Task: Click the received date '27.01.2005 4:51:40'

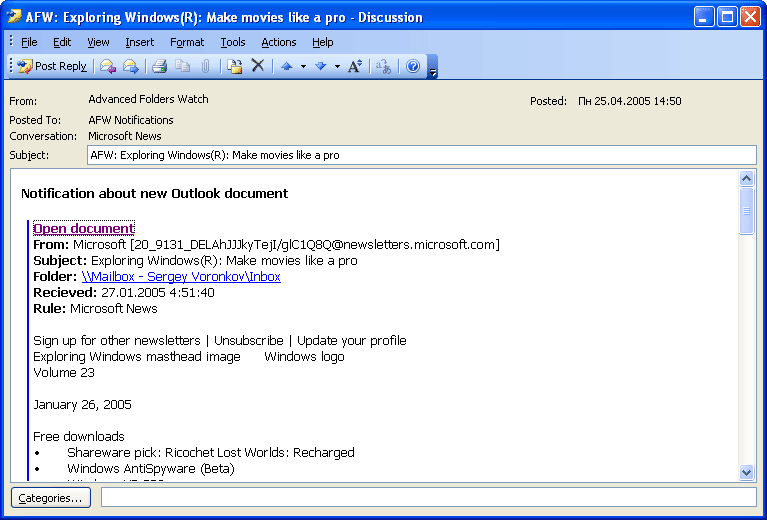Action: tap(158, 293)
